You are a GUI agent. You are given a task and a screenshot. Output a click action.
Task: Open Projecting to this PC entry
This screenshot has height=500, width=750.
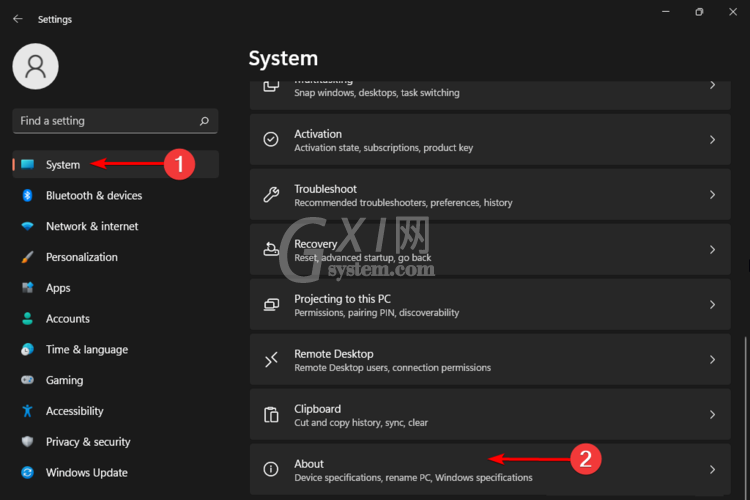coord(490,305)
